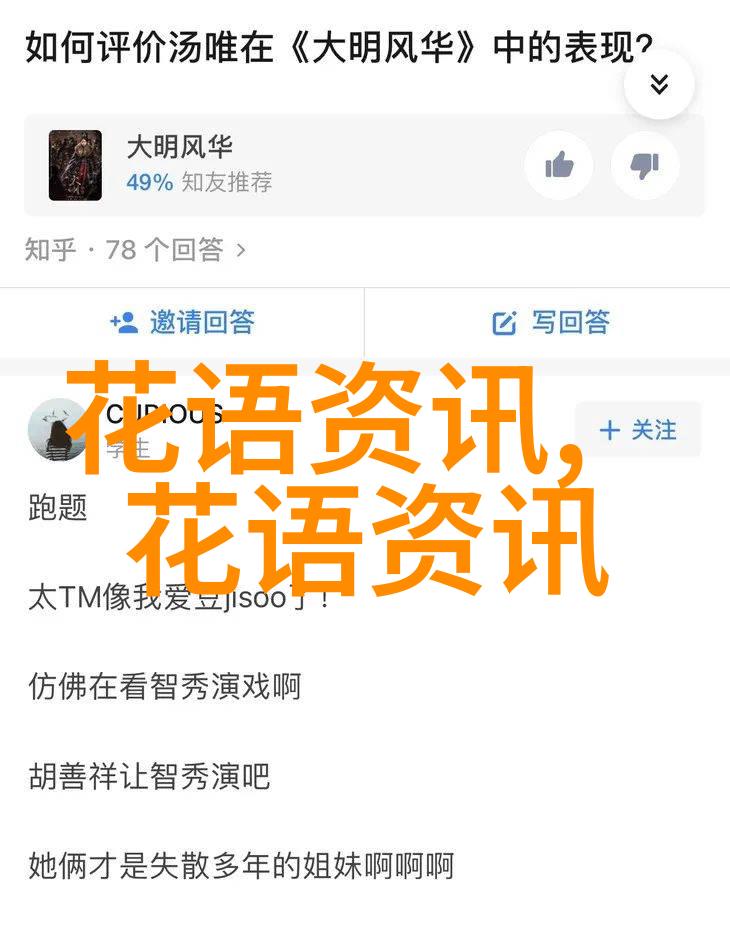Open the answer author's avatar
This screenshot has height=928, width=730.
pyautogui.click(x=57, y=430)
